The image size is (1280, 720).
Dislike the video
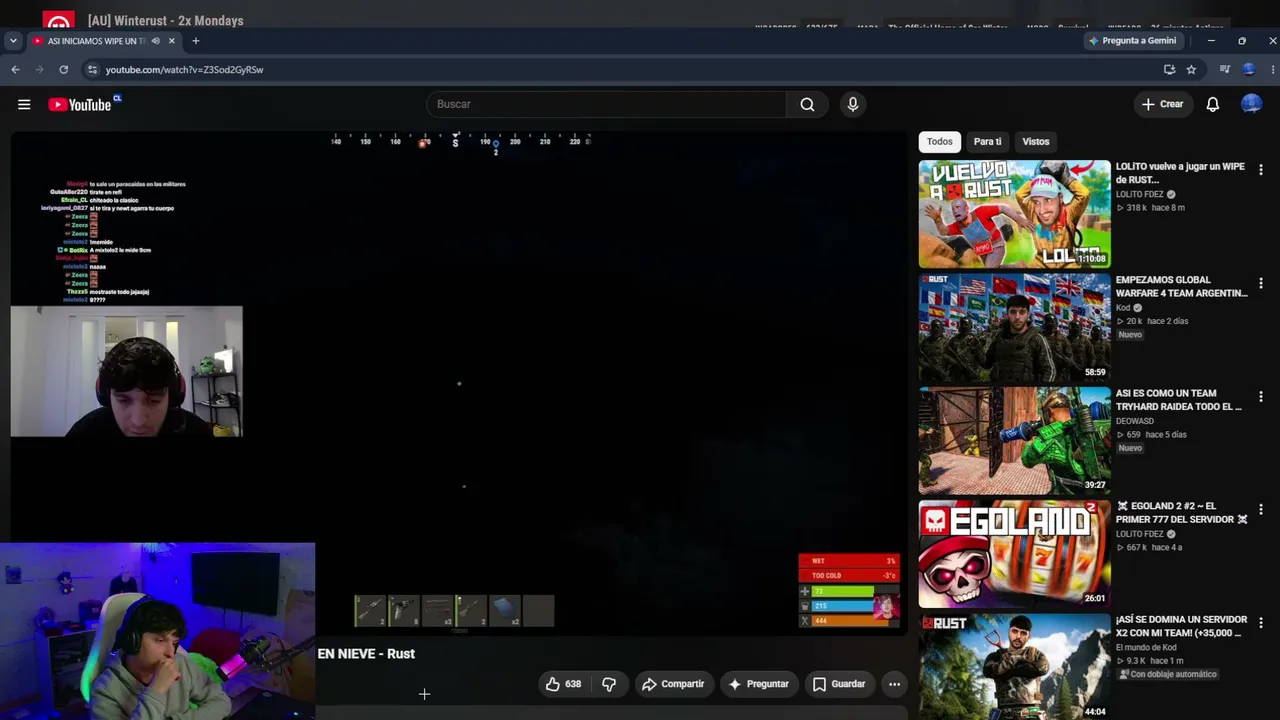(609, 684)
